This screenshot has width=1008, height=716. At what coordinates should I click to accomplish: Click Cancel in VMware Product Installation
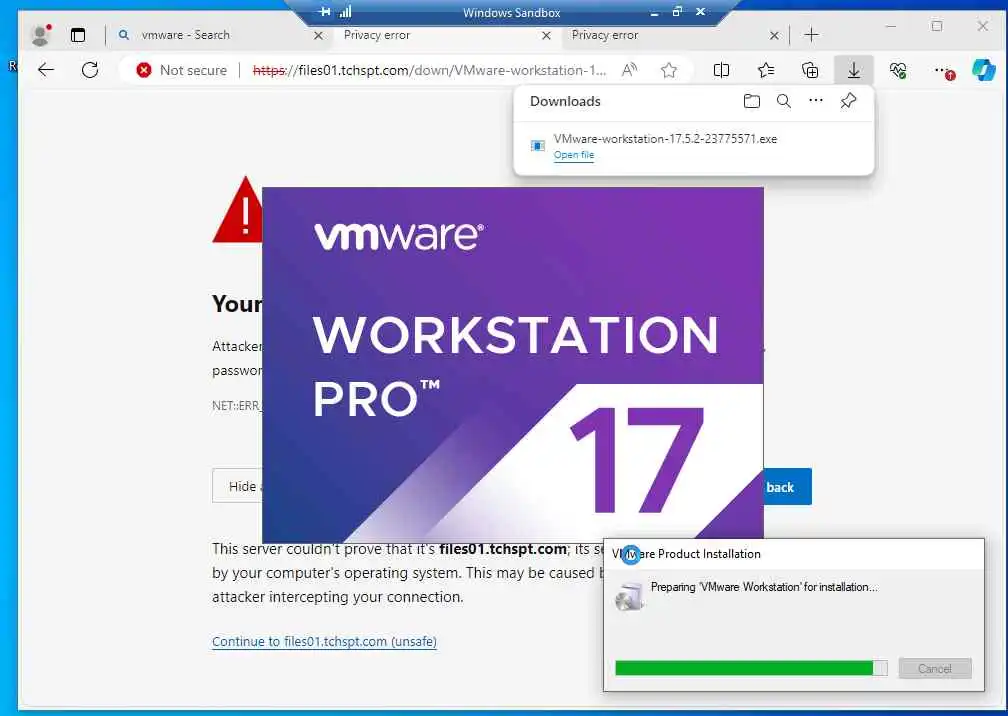(935, 668)
